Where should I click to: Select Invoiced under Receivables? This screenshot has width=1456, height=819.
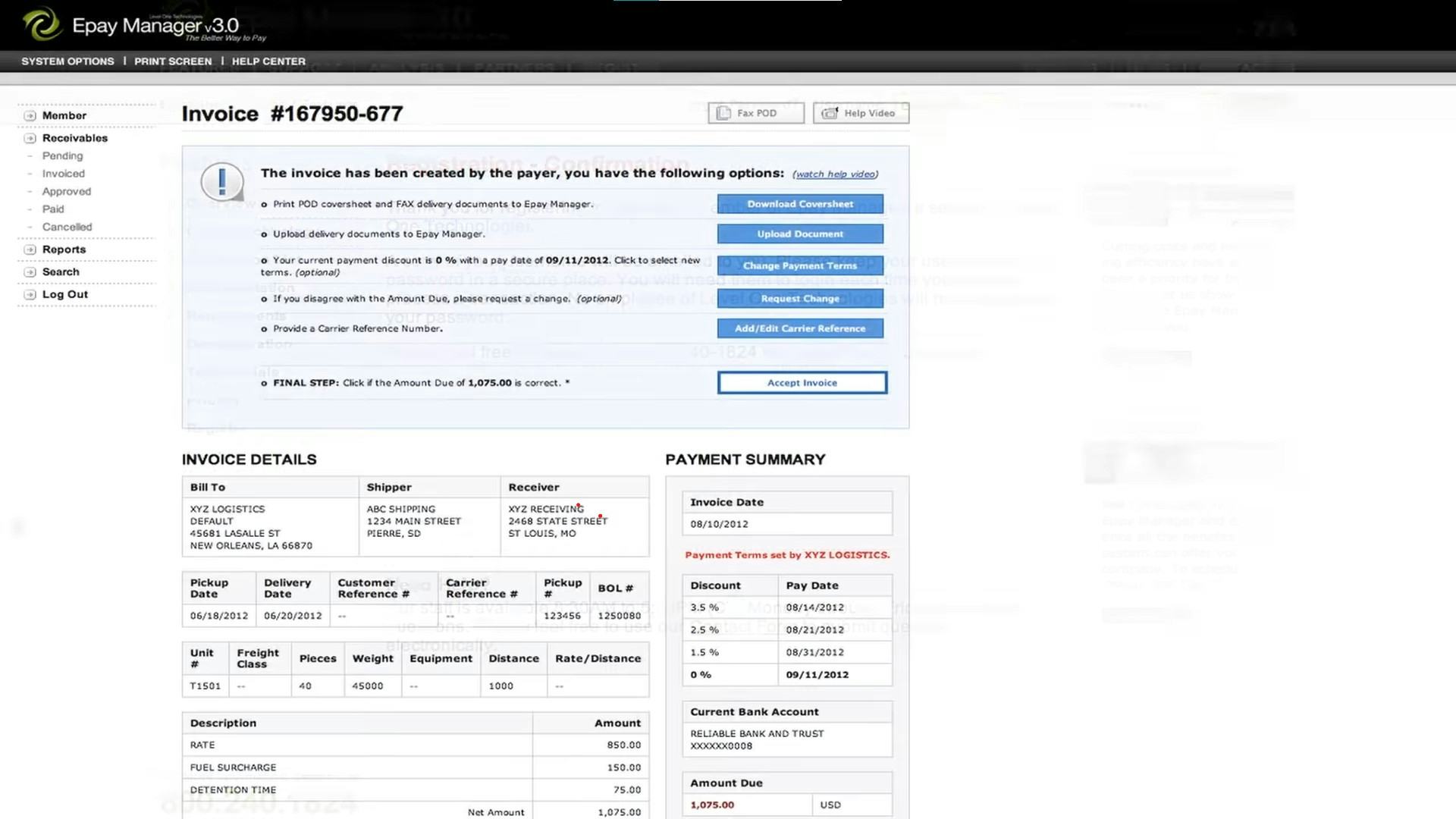63,173
